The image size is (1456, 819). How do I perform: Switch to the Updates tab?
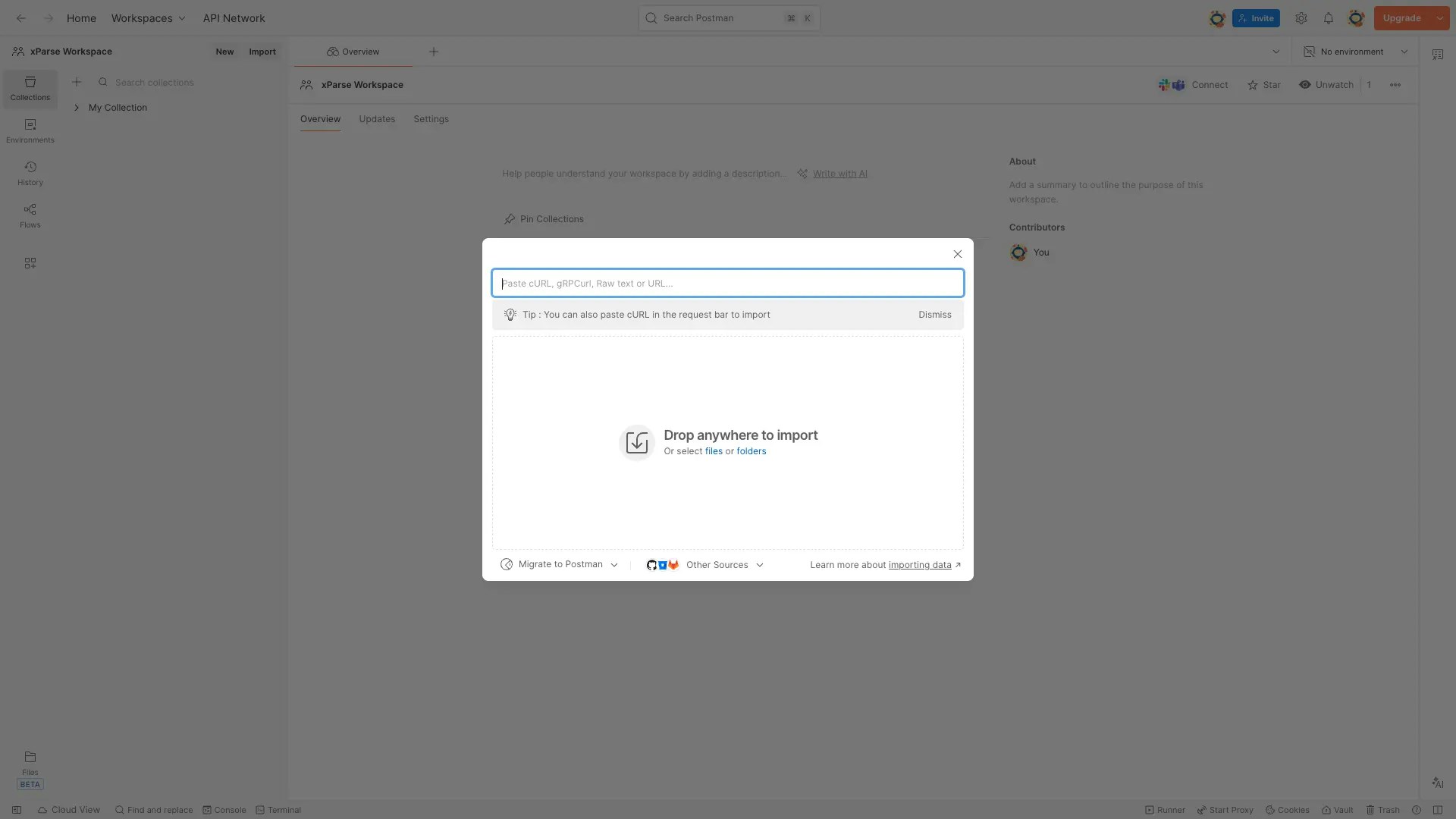[x=377, y=119]
